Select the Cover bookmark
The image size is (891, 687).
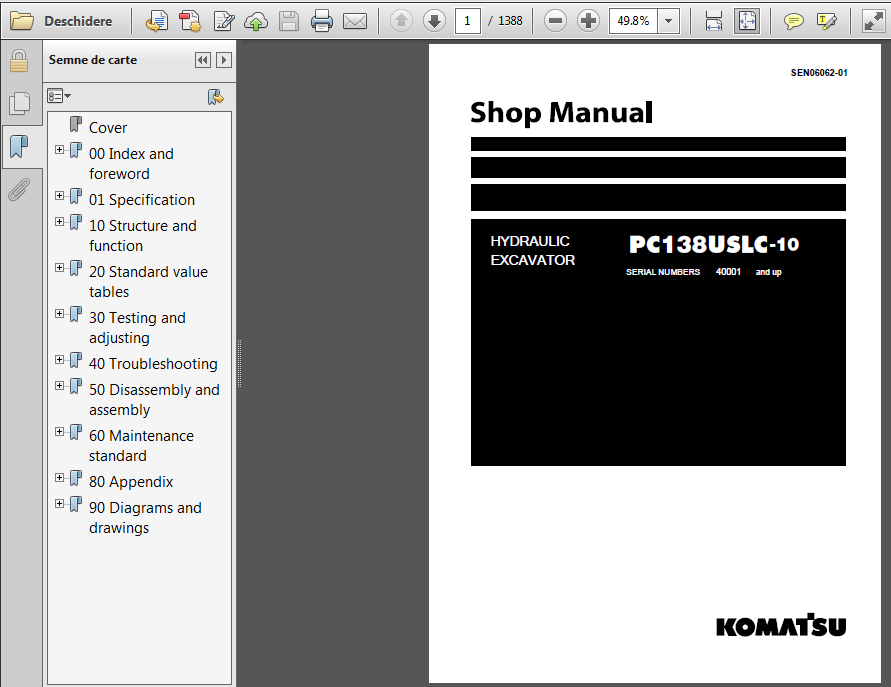pyautogui.click(x=108, y=128)
